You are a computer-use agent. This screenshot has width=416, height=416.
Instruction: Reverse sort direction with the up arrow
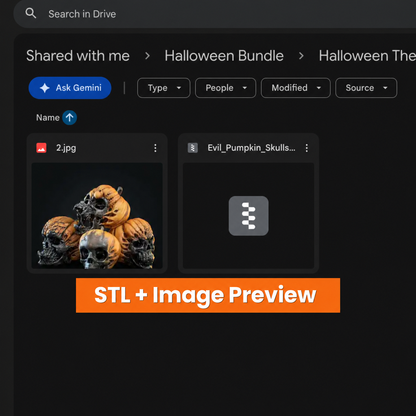(x=69, y=118)
